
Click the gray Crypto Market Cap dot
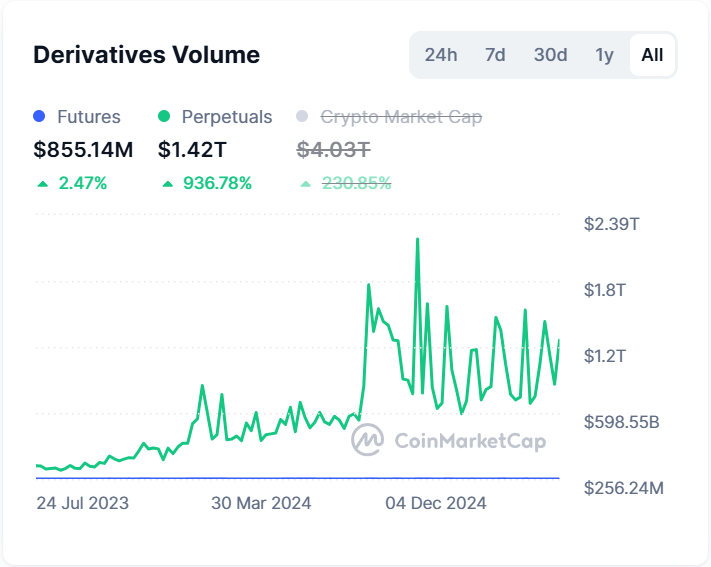click(304, 117)
